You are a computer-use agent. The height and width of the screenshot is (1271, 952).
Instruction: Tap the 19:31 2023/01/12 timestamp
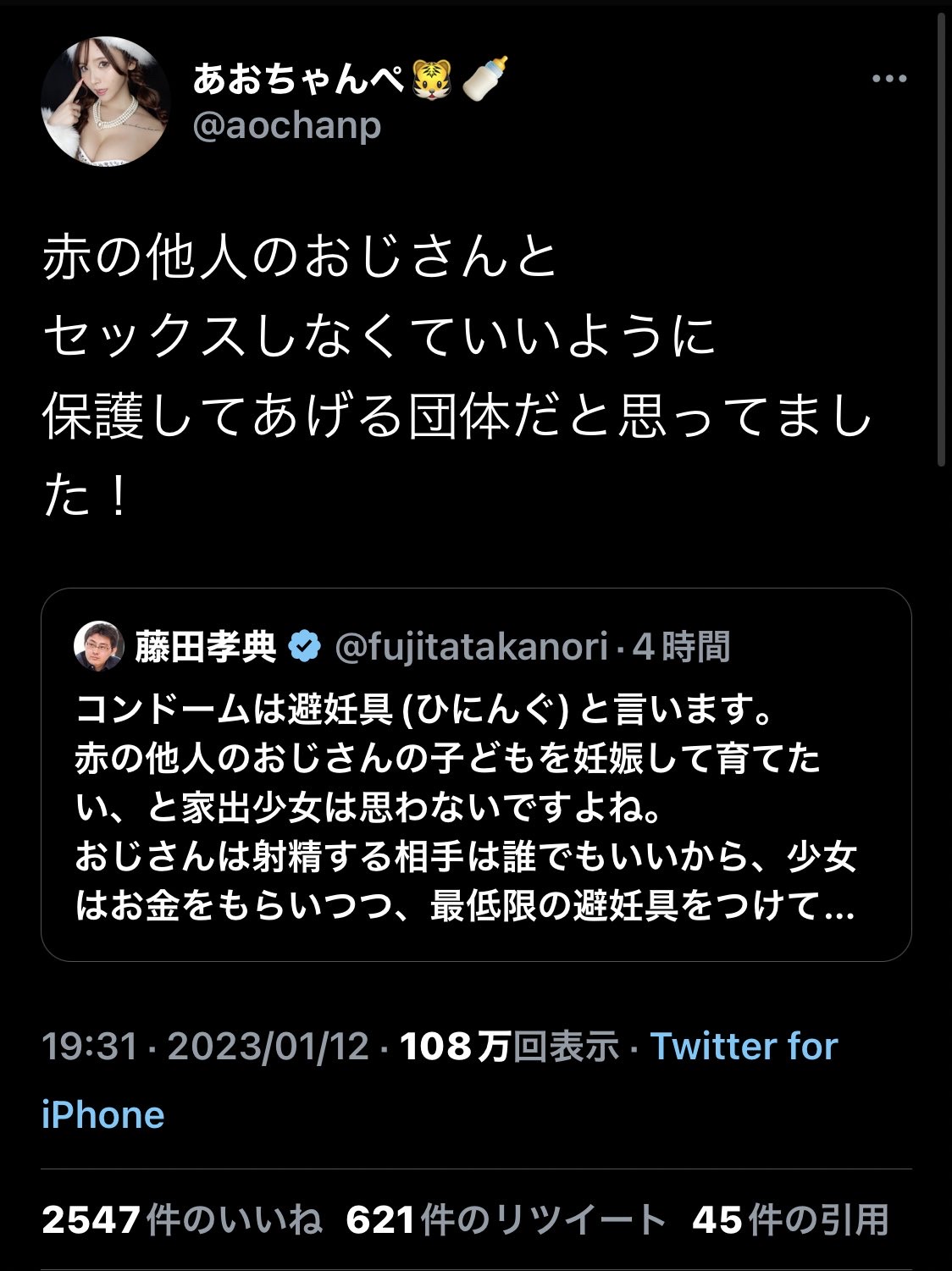[206, 1047]
